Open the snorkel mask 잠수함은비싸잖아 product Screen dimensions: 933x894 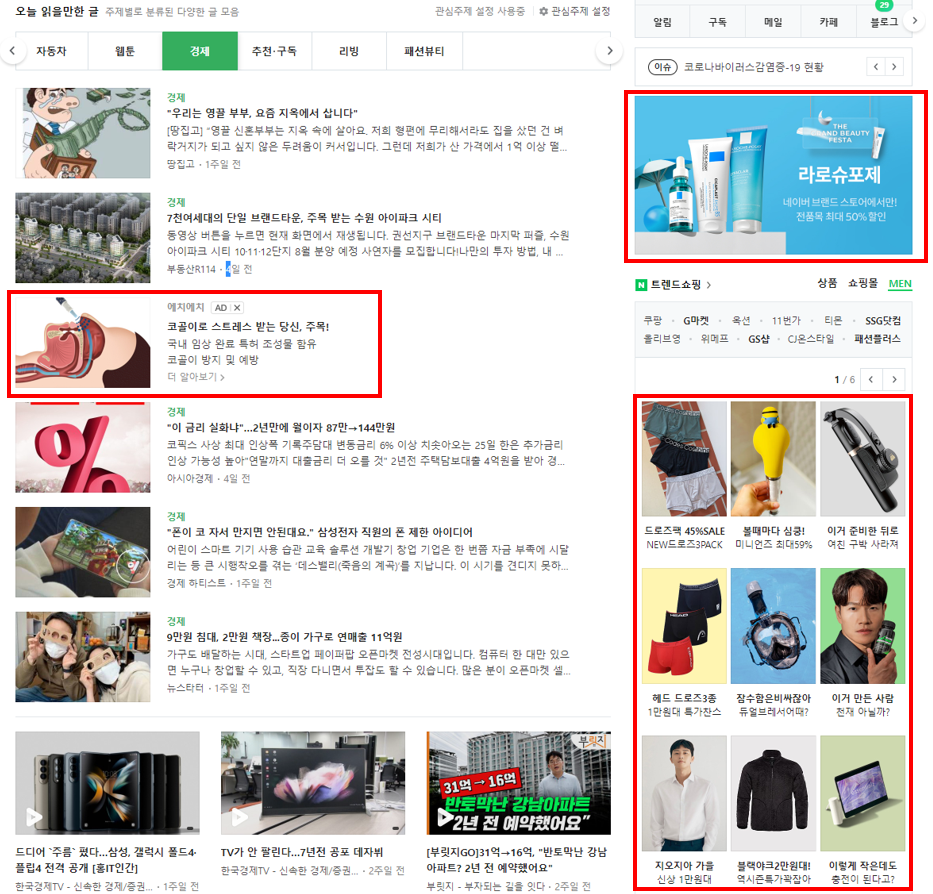pyautogui.click(x=773, y=643)
